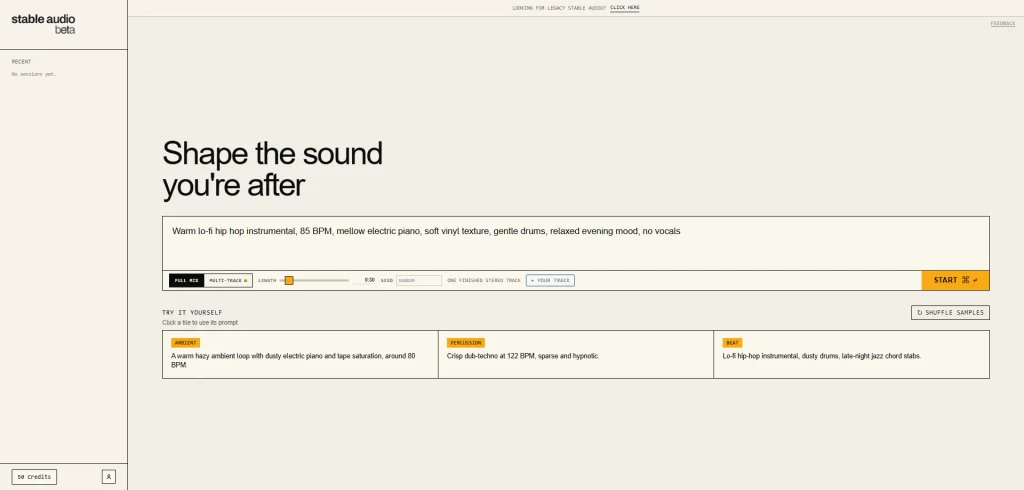Viewport: 1024px width, 490px height.
Task: Click the 'No sessions yet.' text
Action: click(34, 74)
